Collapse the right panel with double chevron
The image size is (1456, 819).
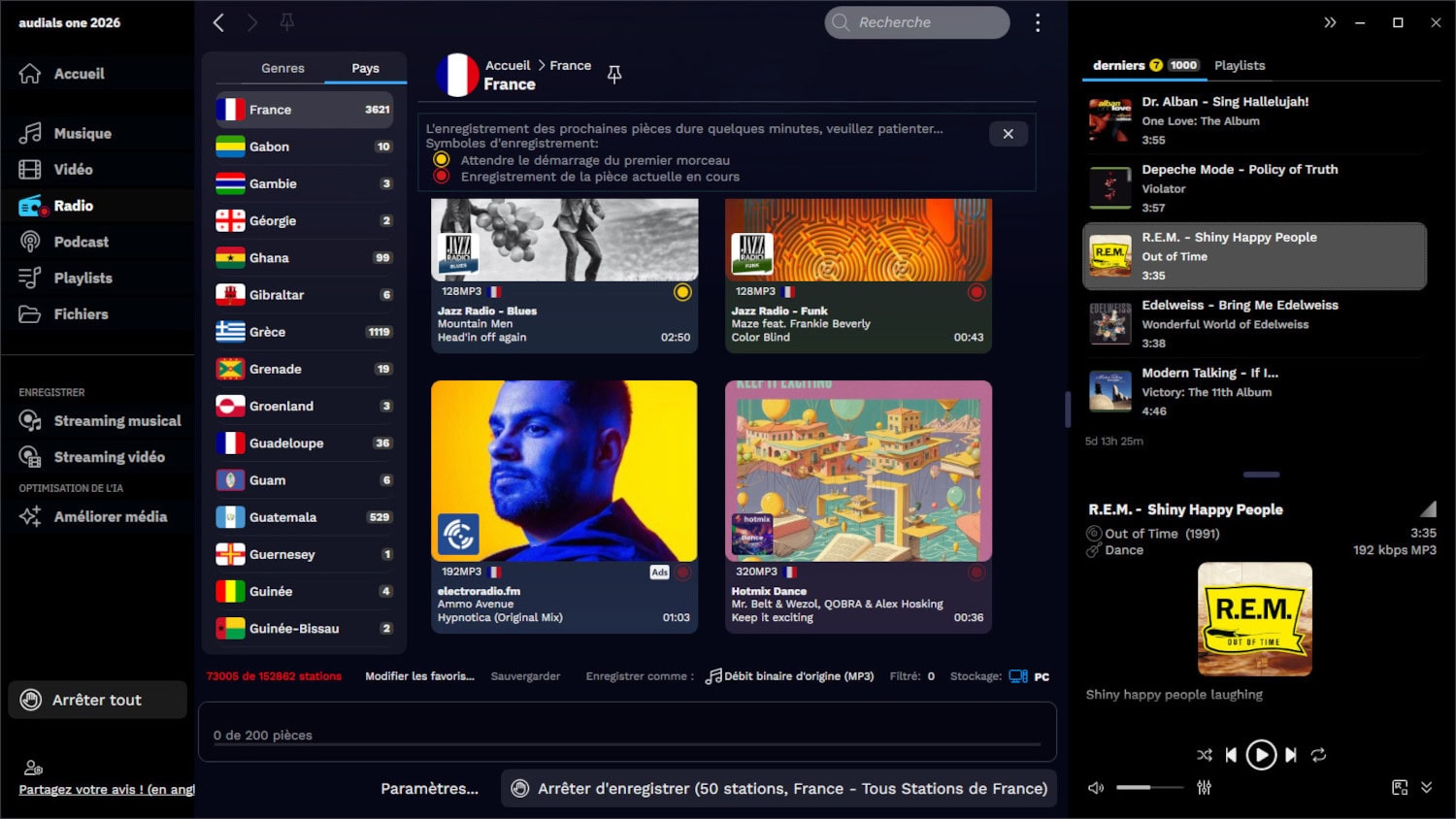tap(1330, 22)
